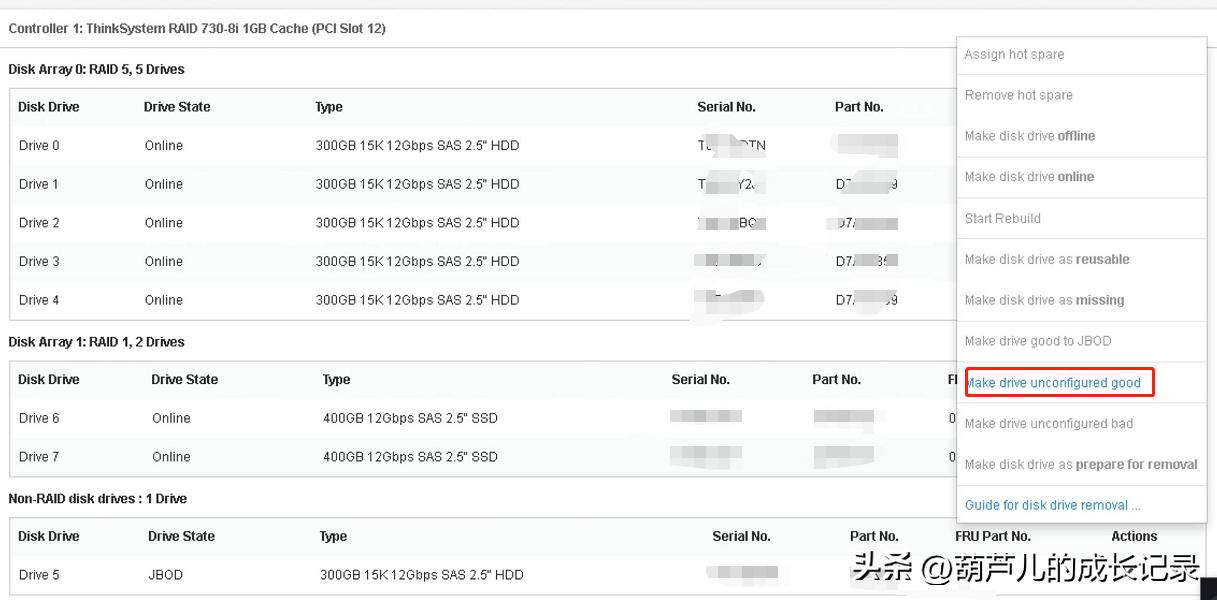Choose Make disk drive as missing

(x=1044, y=300)
